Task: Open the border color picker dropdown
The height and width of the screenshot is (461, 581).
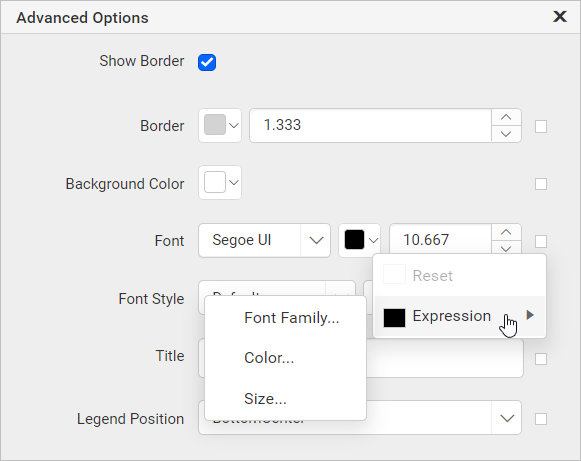Action: [x=220, y=125]
